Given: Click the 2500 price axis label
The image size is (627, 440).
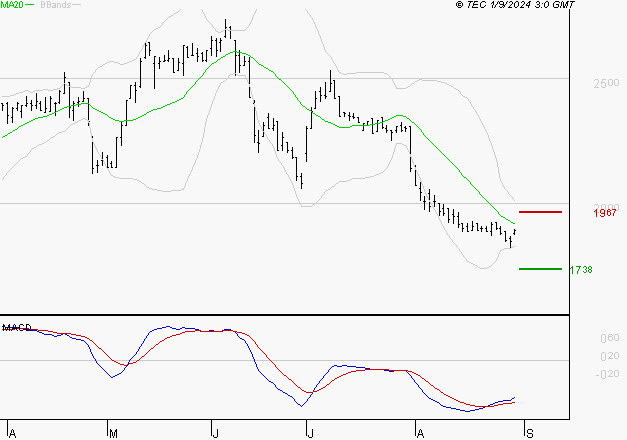Looking at the screenshot, I should 606,84.
